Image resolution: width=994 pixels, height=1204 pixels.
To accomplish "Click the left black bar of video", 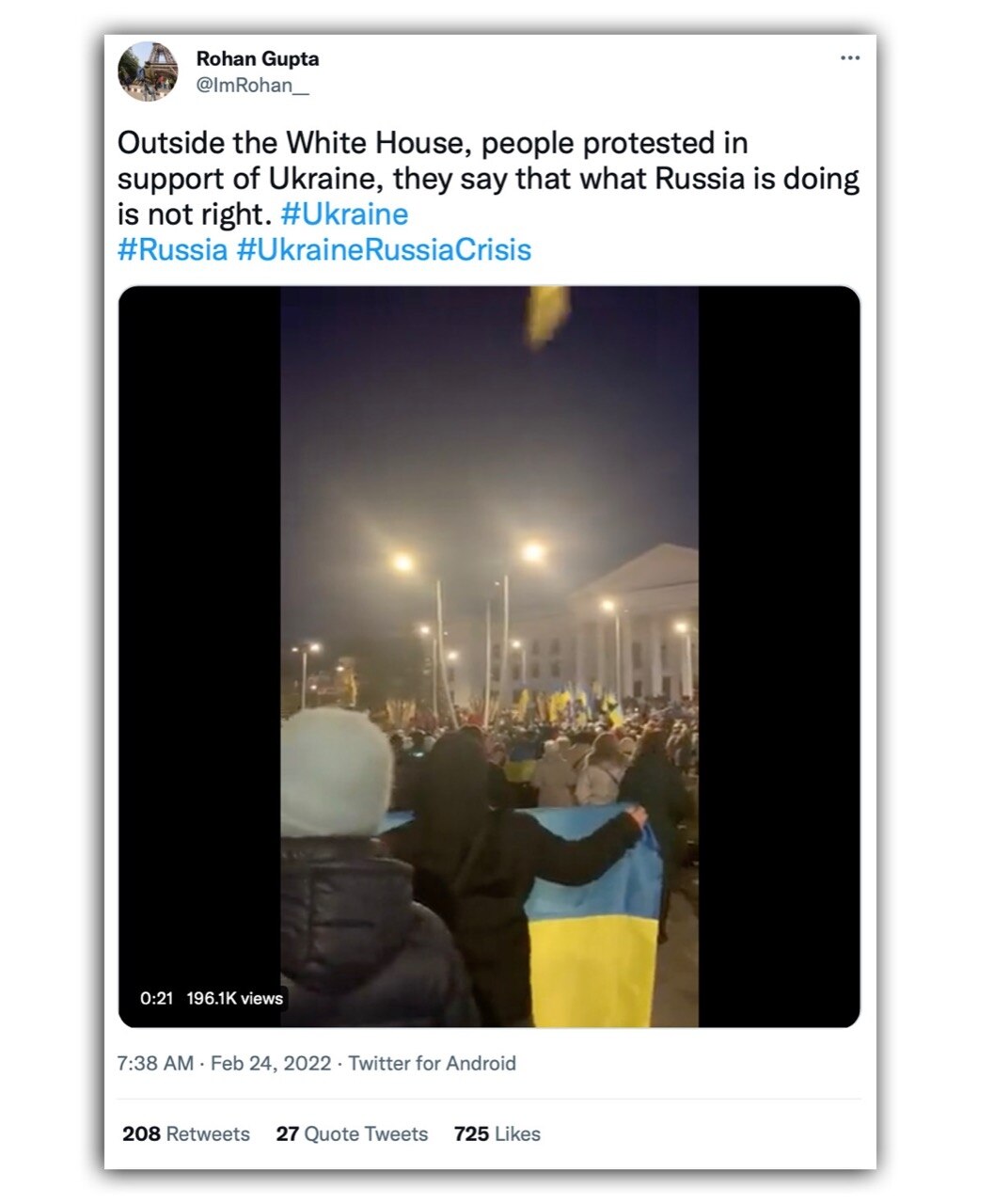I will (199, 657).
